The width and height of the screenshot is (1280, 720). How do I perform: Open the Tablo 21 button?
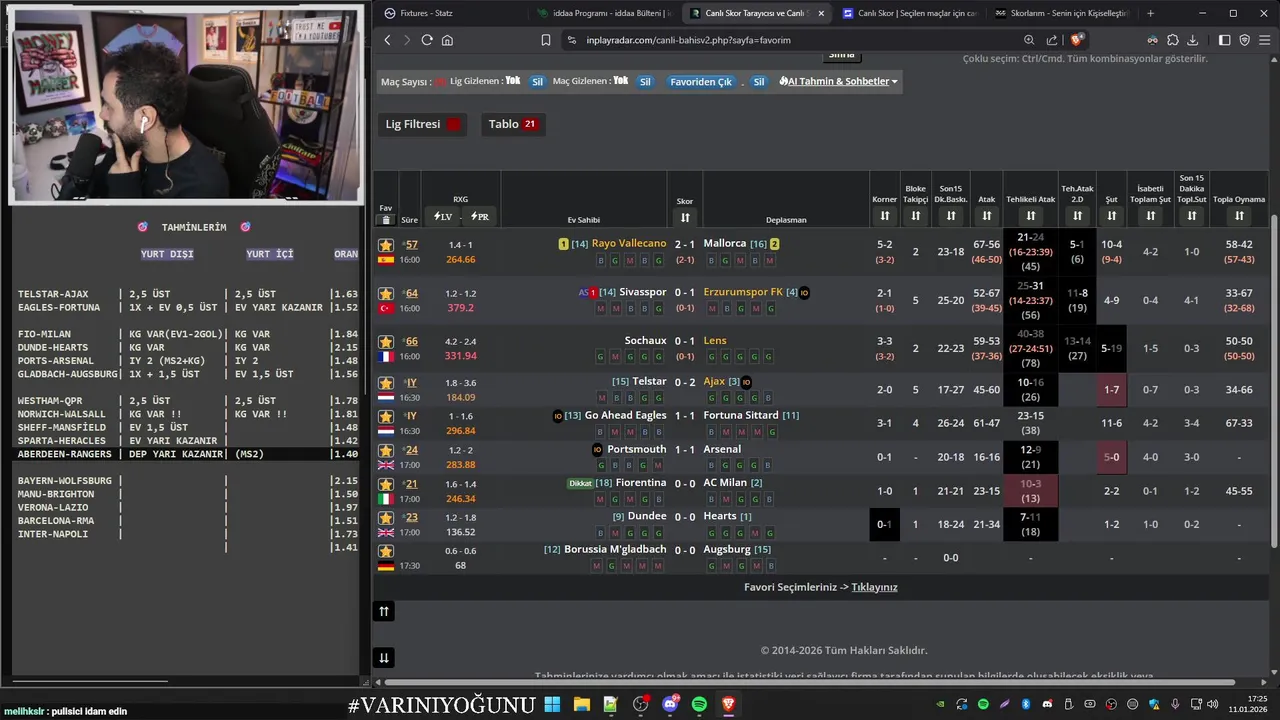coord(512,124)
